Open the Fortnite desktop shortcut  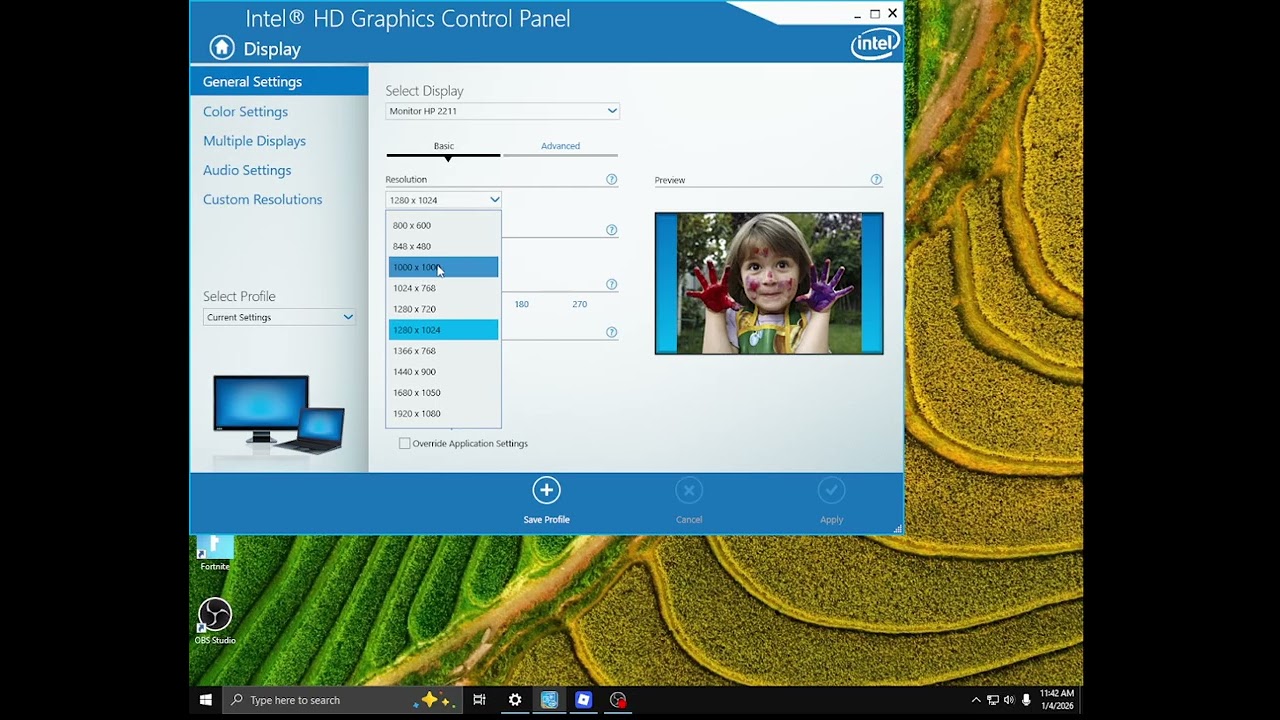coord(215,553)
